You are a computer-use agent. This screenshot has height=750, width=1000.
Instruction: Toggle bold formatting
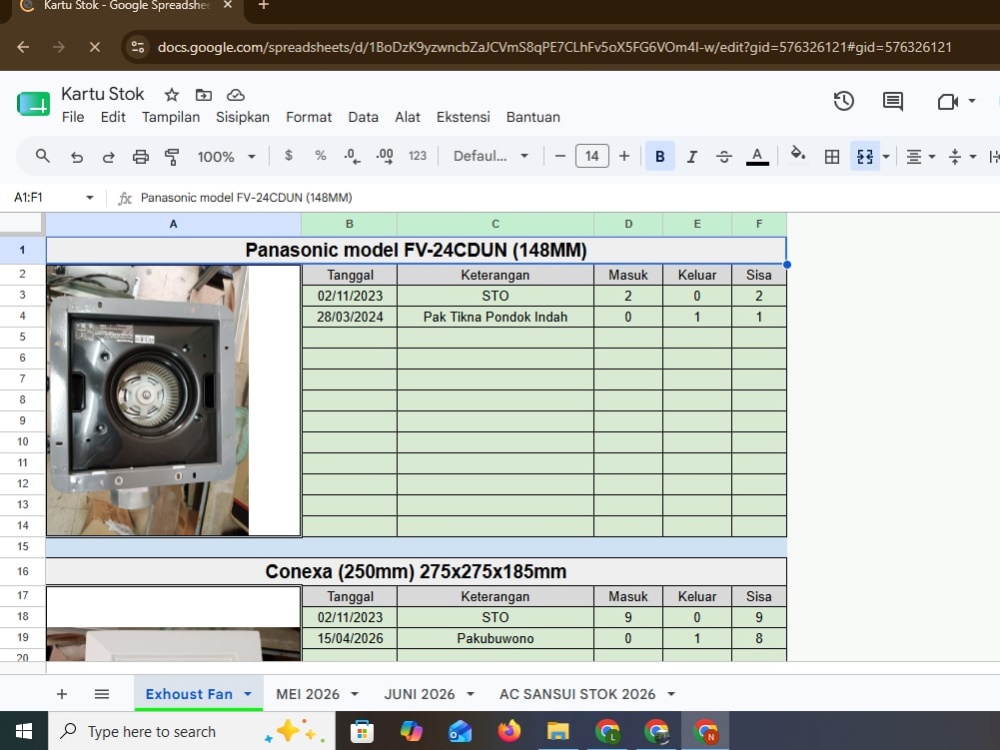pyautogui.click(x=660, y=156)
